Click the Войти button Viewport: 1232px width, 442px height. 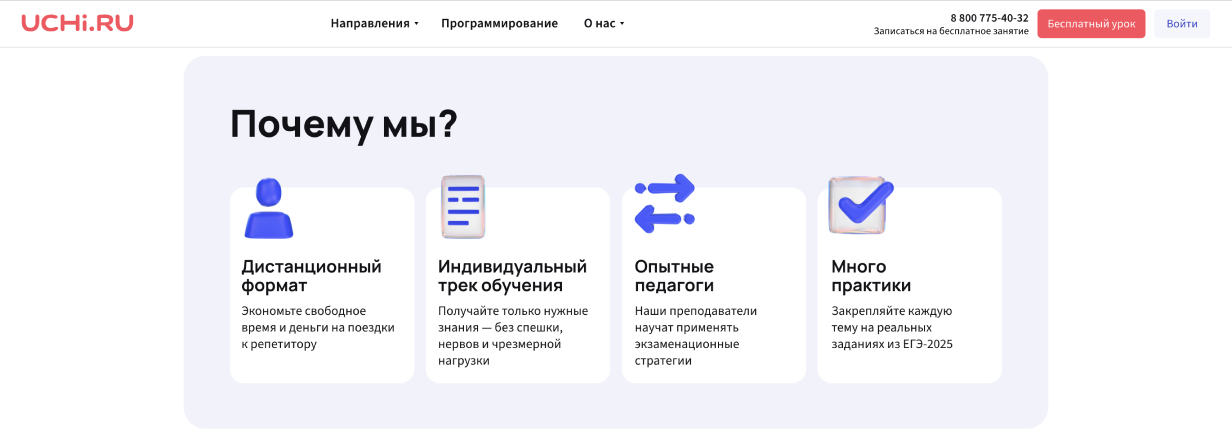[1182, 24]
